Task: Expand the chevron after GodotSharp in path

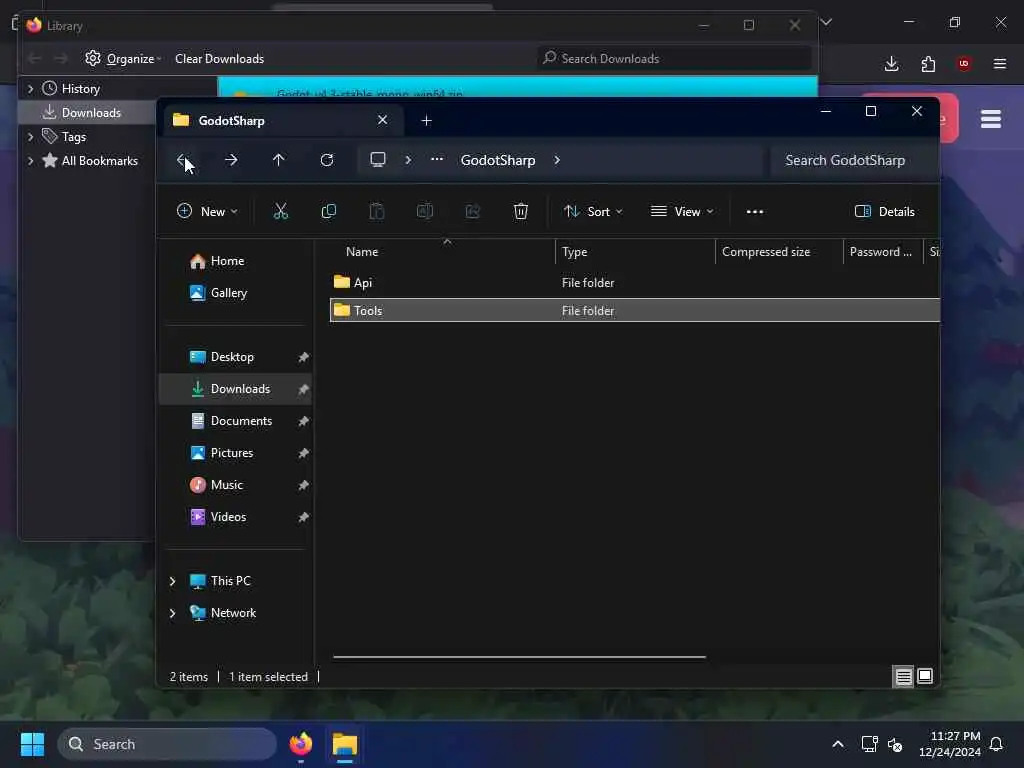Action: tap(557, 160)
